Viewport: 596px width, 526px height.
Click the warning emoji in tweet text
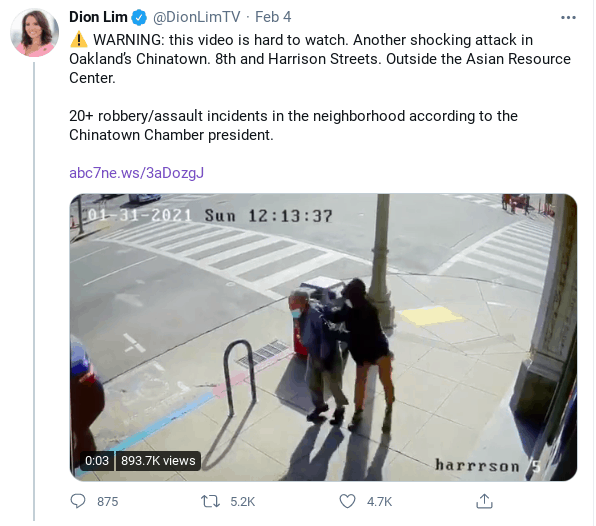[79, 40]
